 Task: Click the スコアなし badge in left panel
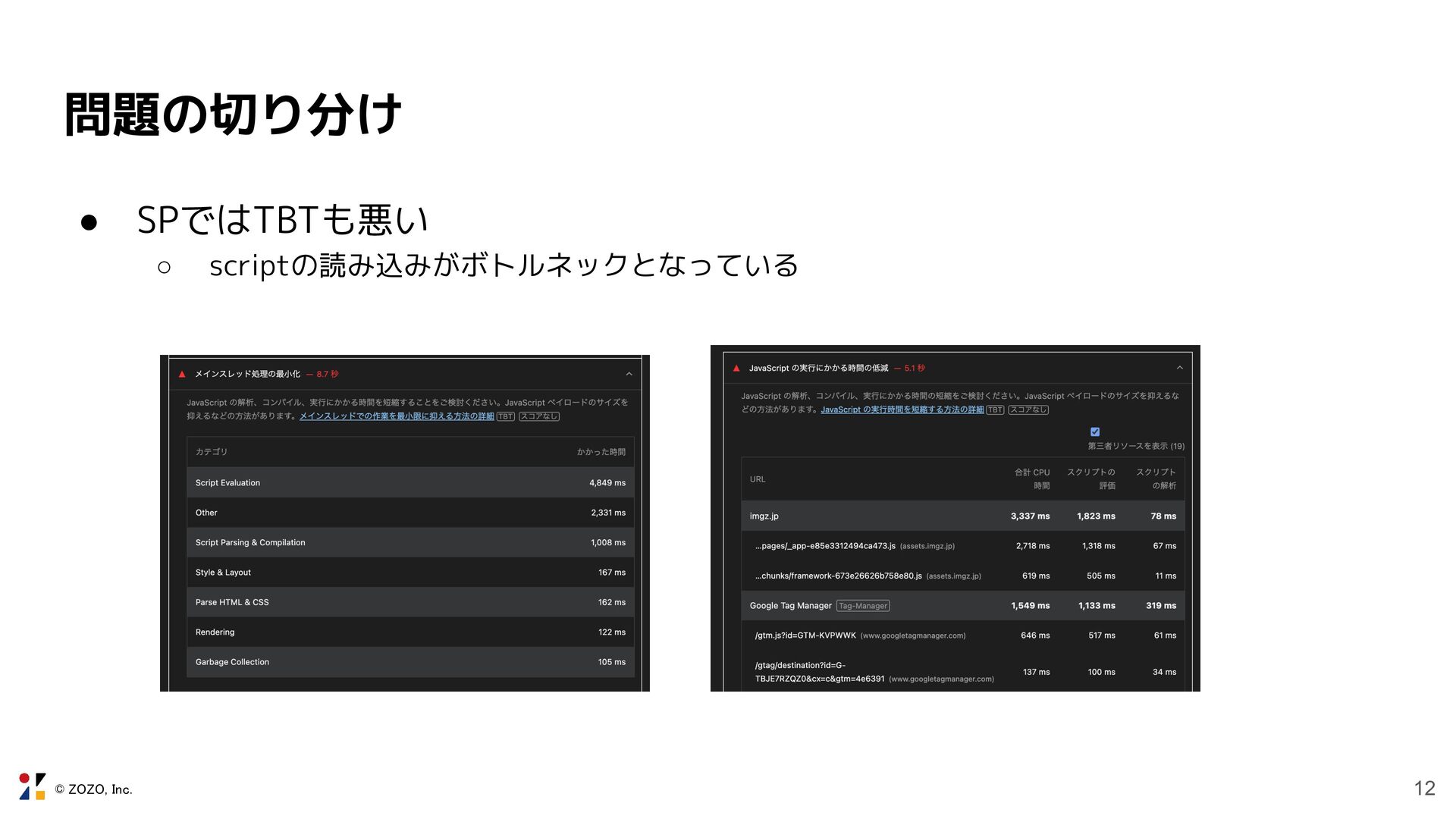539,416
